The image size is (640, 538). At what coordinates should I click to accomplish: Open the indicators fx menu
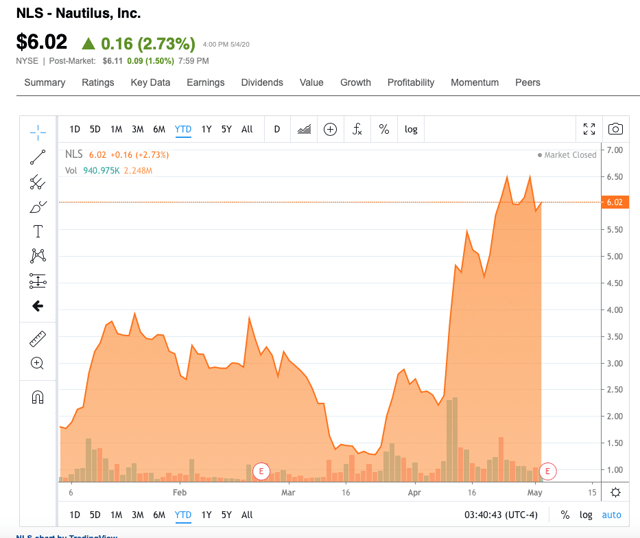tap(357, 129)
